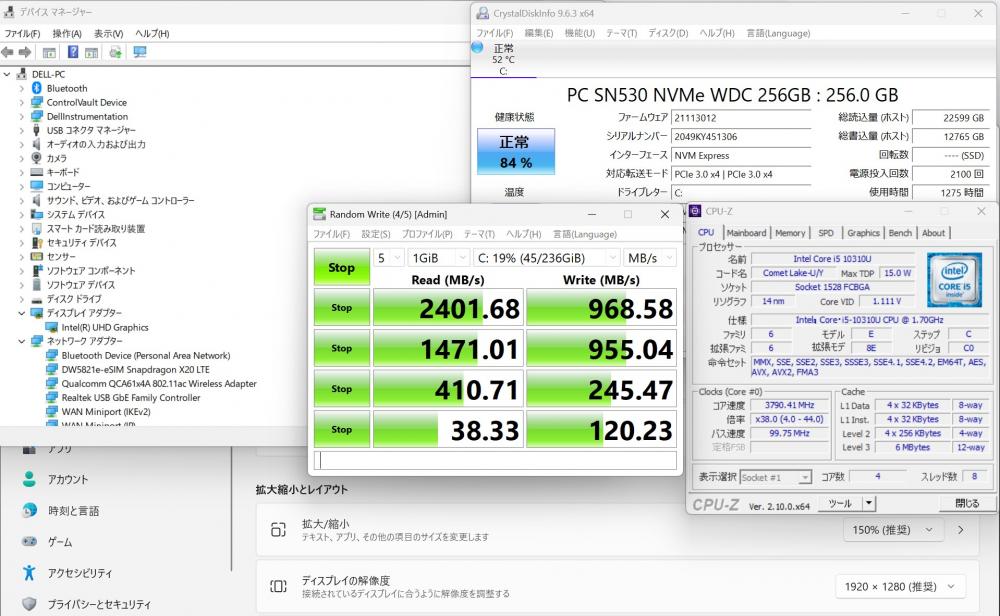Open the Socket #1 selector in CPU-Z
The width and height of the screenshot is (1000, 616).
[x=776, y=477]
